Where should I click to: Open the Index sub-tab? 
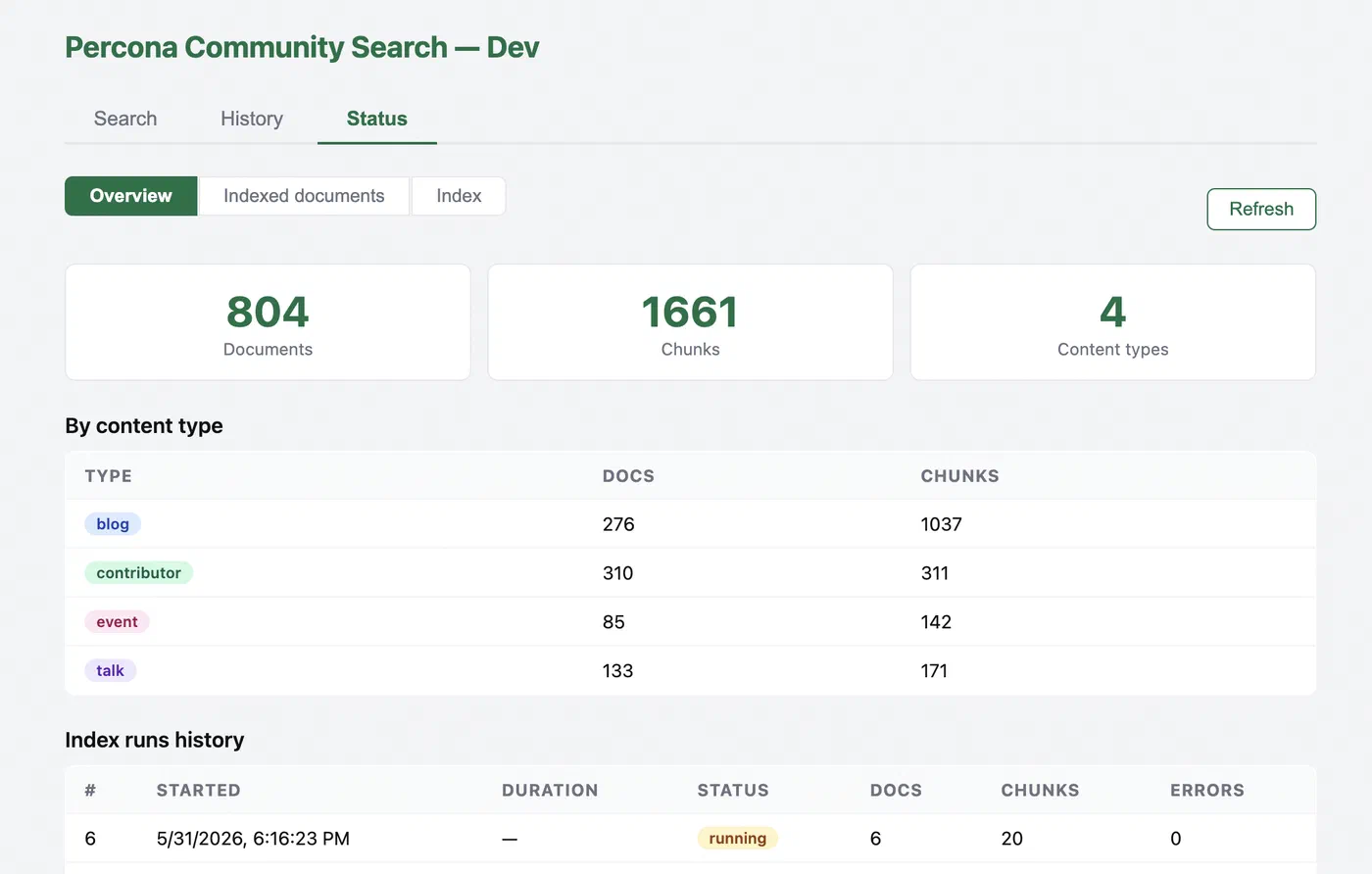pos(459,196)
